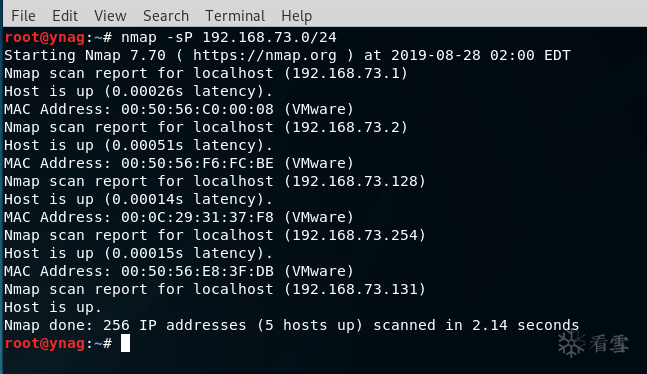Click the IP address 192.168.73.128
The image size is (647, 374).
pos(355,182)
